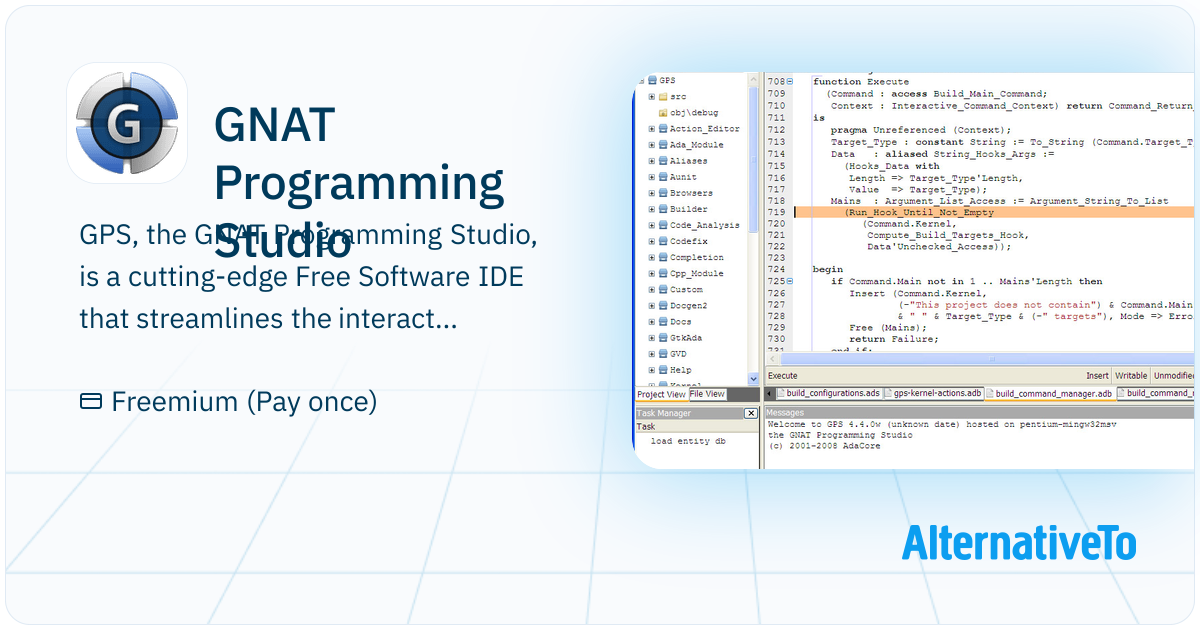
Task: Click the Code_Analysis project icon
Action: tap(663, 225)
